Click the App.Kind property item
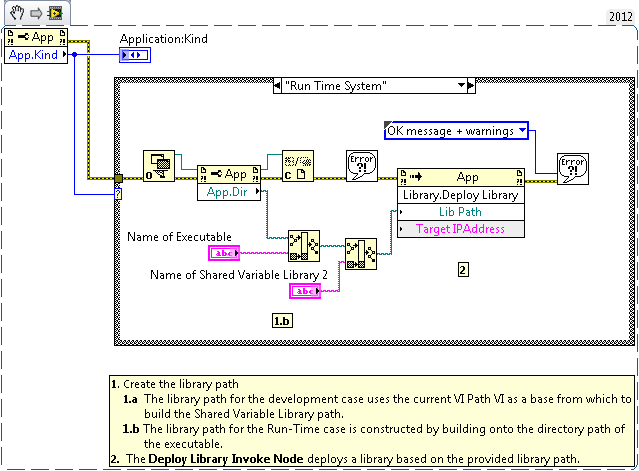639x471 pixels. coord(35,56)
